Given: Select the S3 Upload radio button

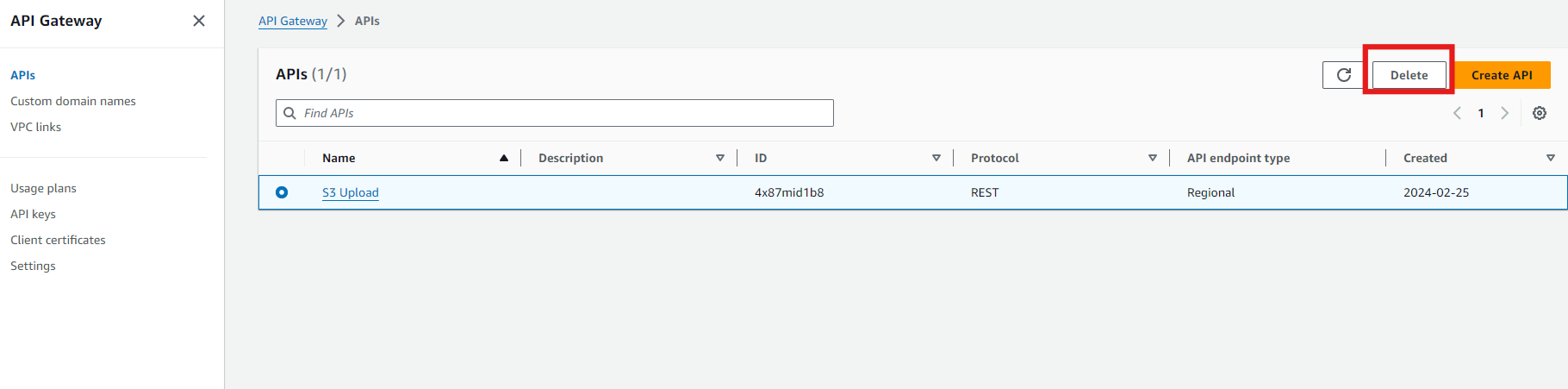Looking at the screenshot, I should [x=282, y=192].
